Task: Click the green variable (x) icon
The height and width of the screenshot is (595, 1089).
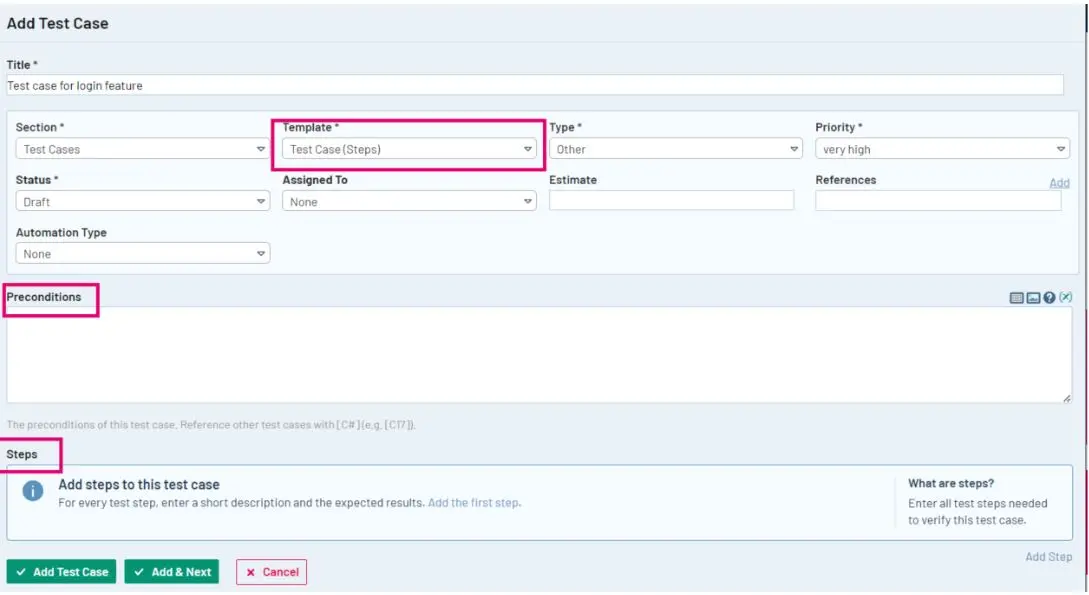Action: point(1065,297)
